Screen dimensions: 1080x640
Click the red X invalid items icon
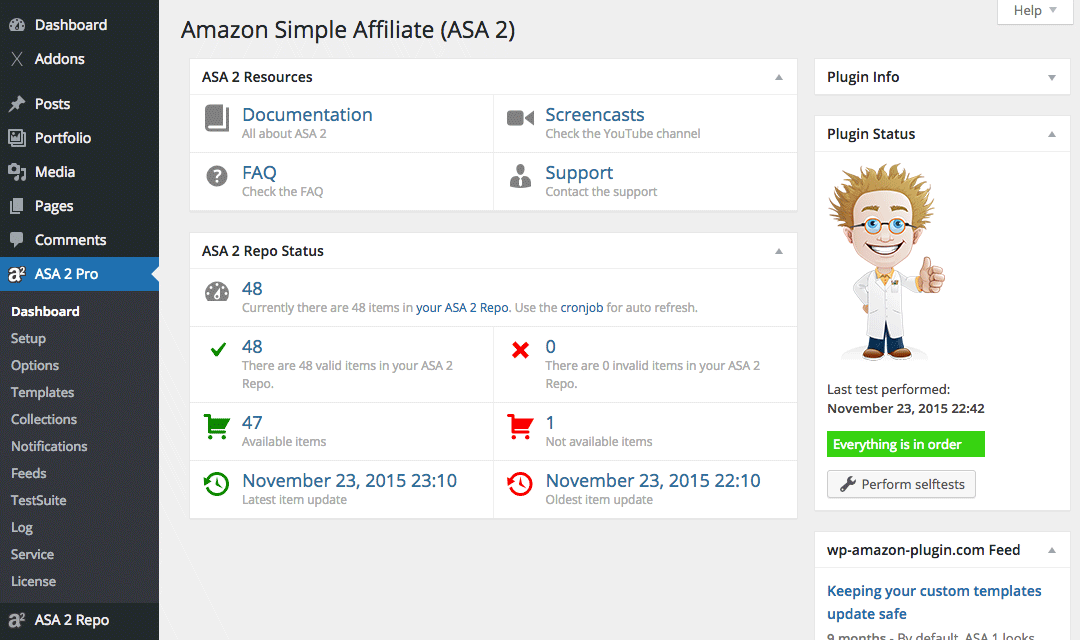pyautogui.click(x=521, y=350)
